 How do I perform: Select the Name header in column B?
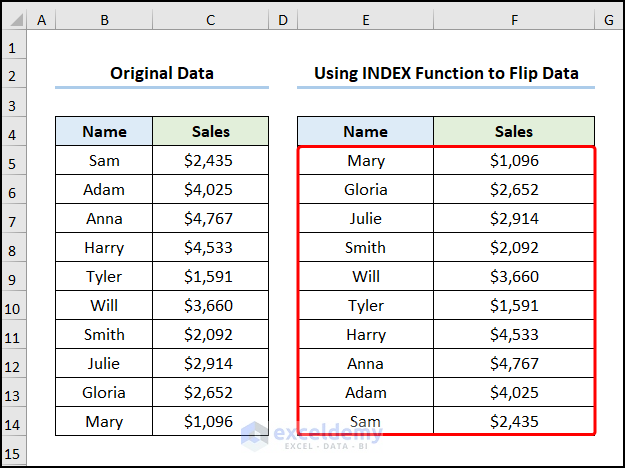coord(104,131)
